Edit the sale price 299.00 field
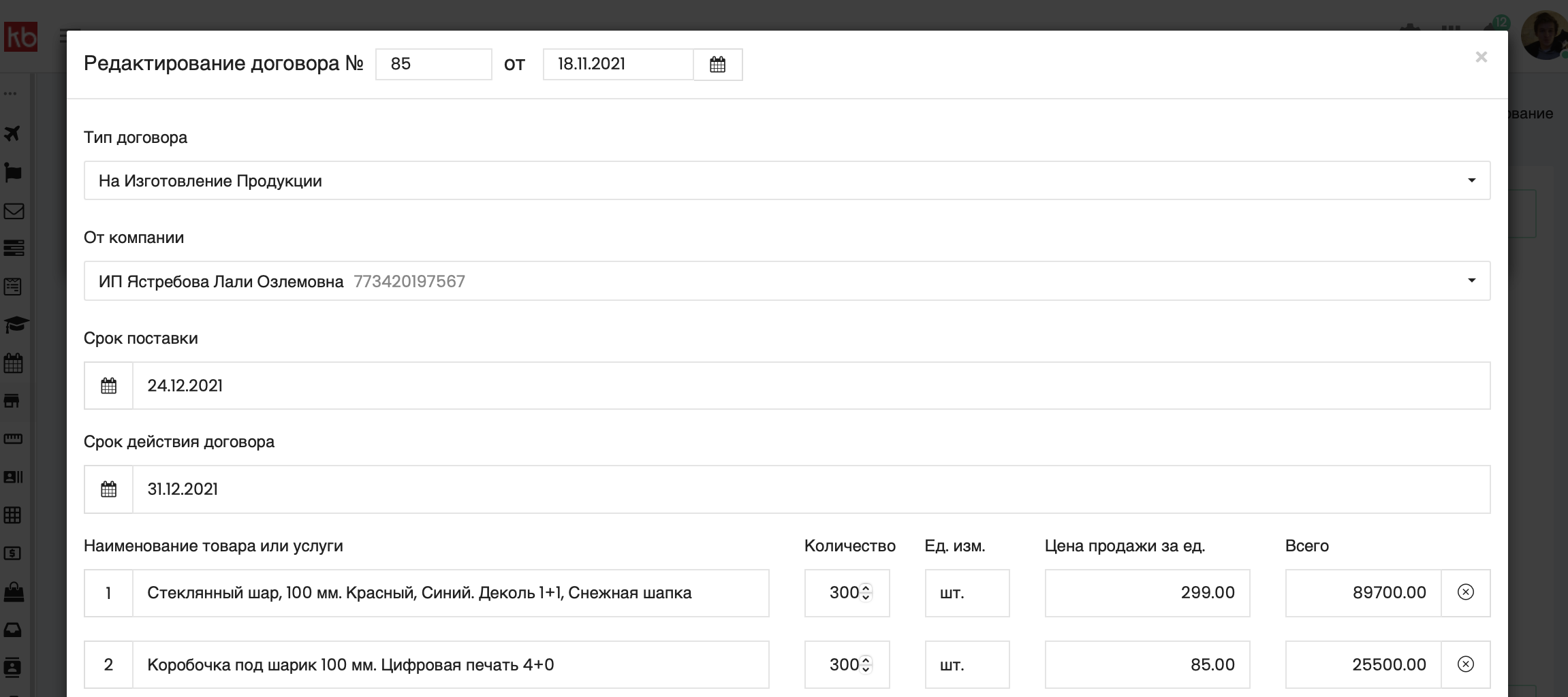1568x697 pixels. pos(1147,593)
